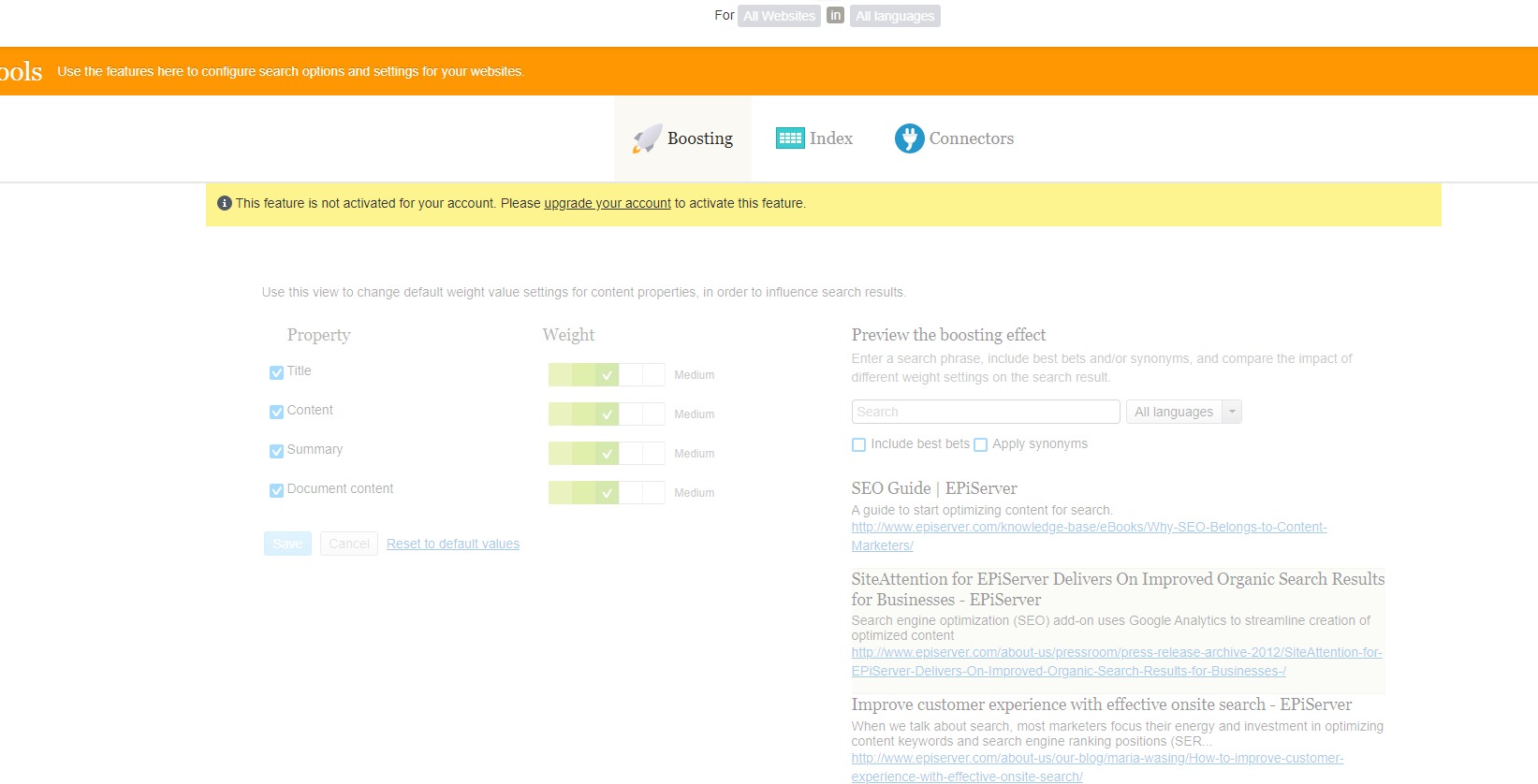This screenshot has width=1538, height=784.
Task: Uncheck the Title property checkbox
Action: [276, 372]
